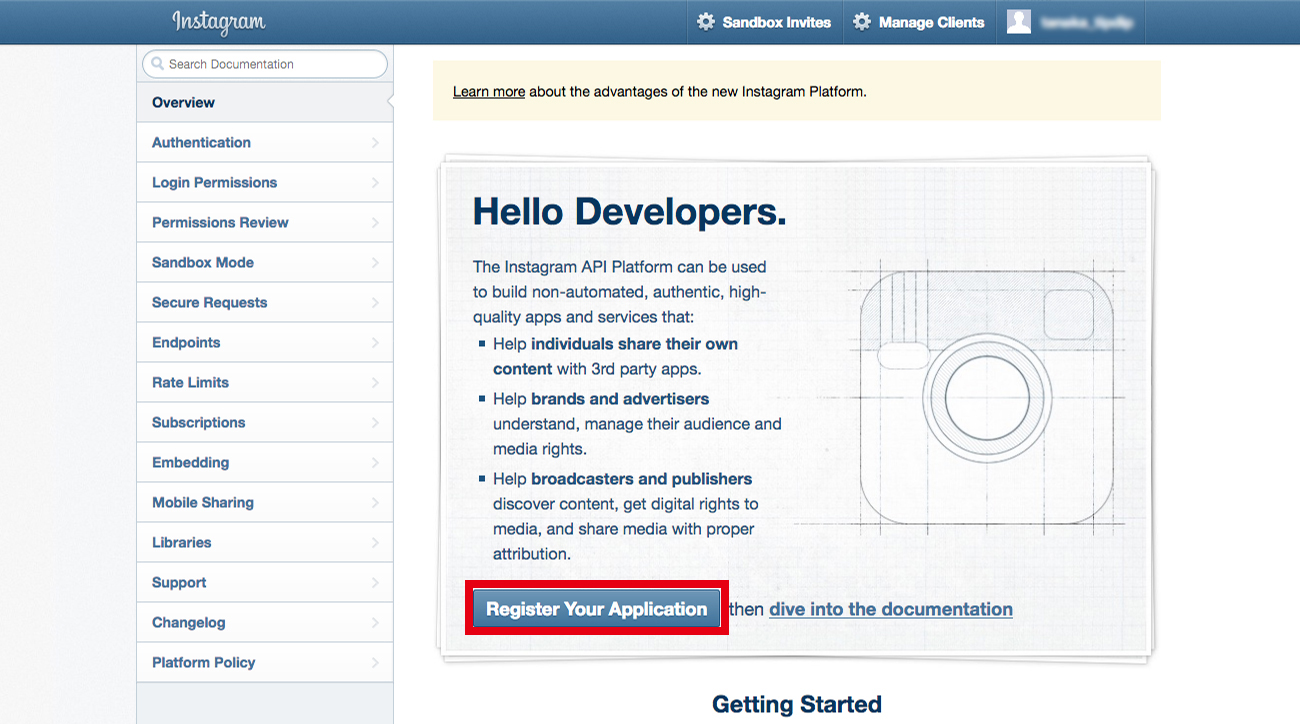
Task: Expand chevron beside Authentication
Action: click(375, 142)
